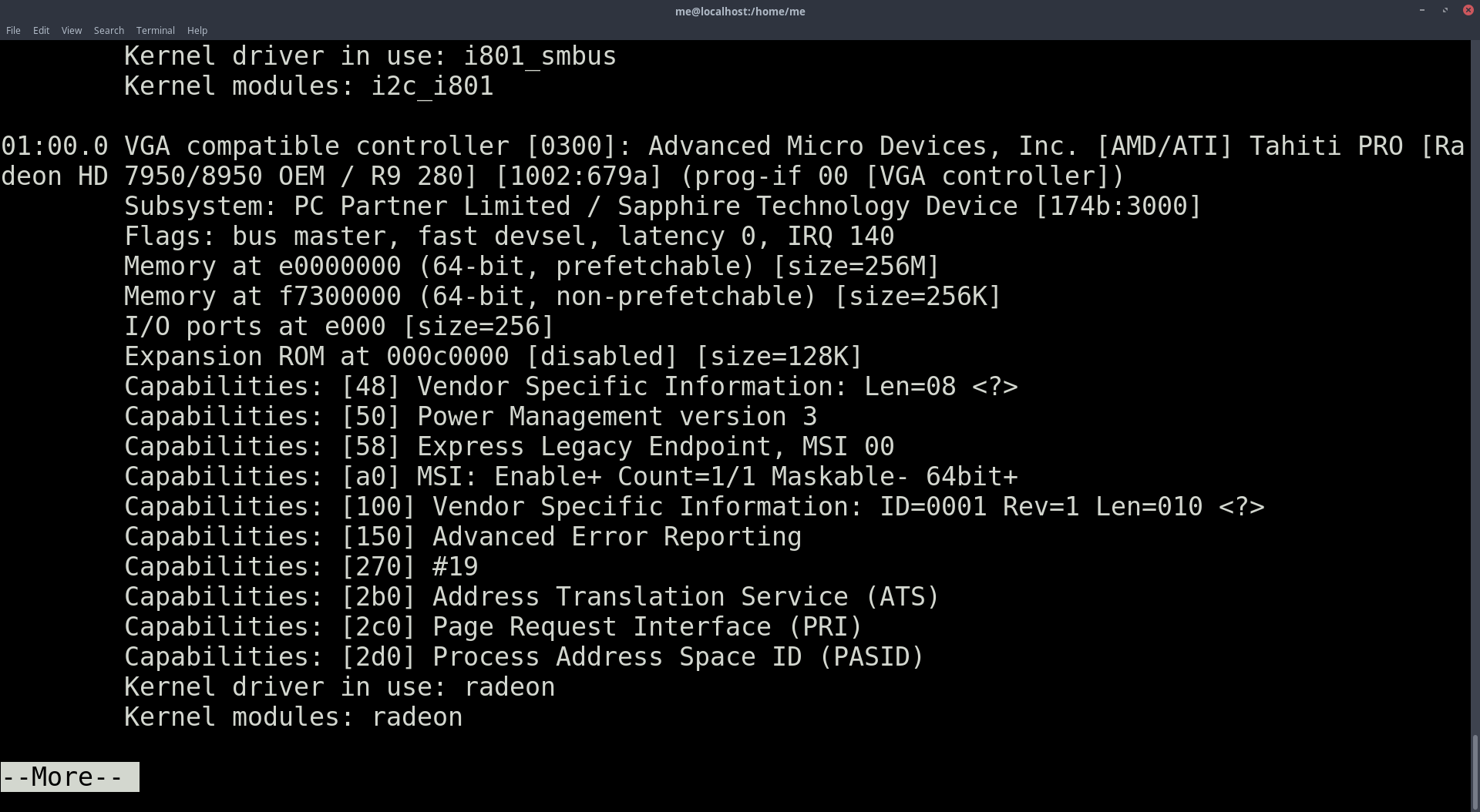Click the Power Management version 3 line
The image size is (1480, 812).
coord(470,416)
